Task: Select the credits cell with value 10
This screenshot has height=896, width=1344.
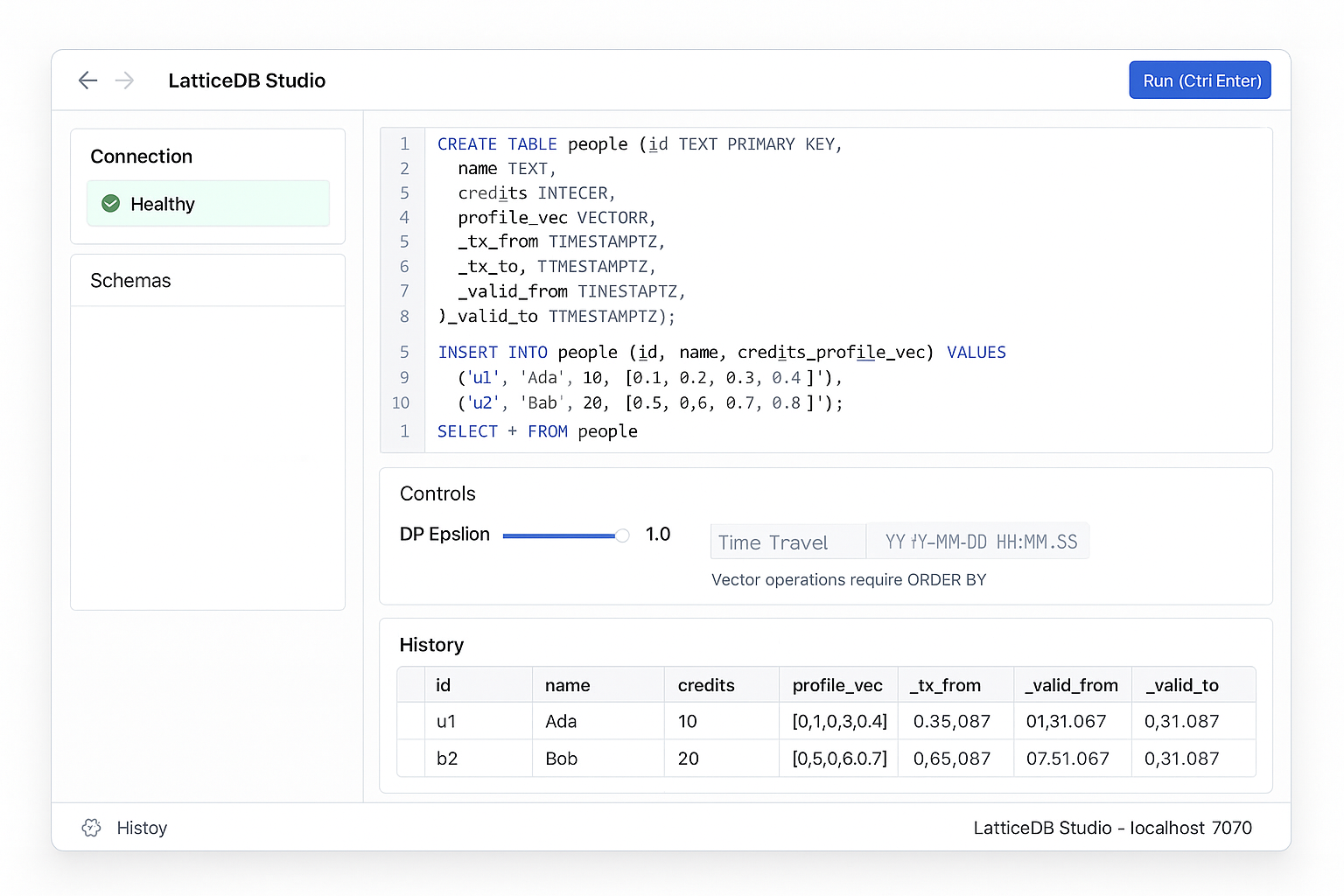Action: (722, 721)
